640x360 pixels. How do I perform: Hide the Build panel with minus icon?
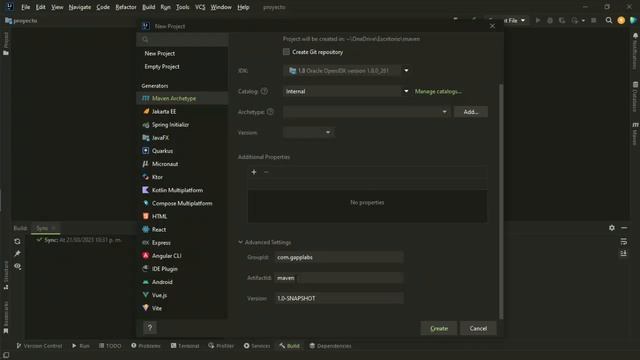point(624,228)
